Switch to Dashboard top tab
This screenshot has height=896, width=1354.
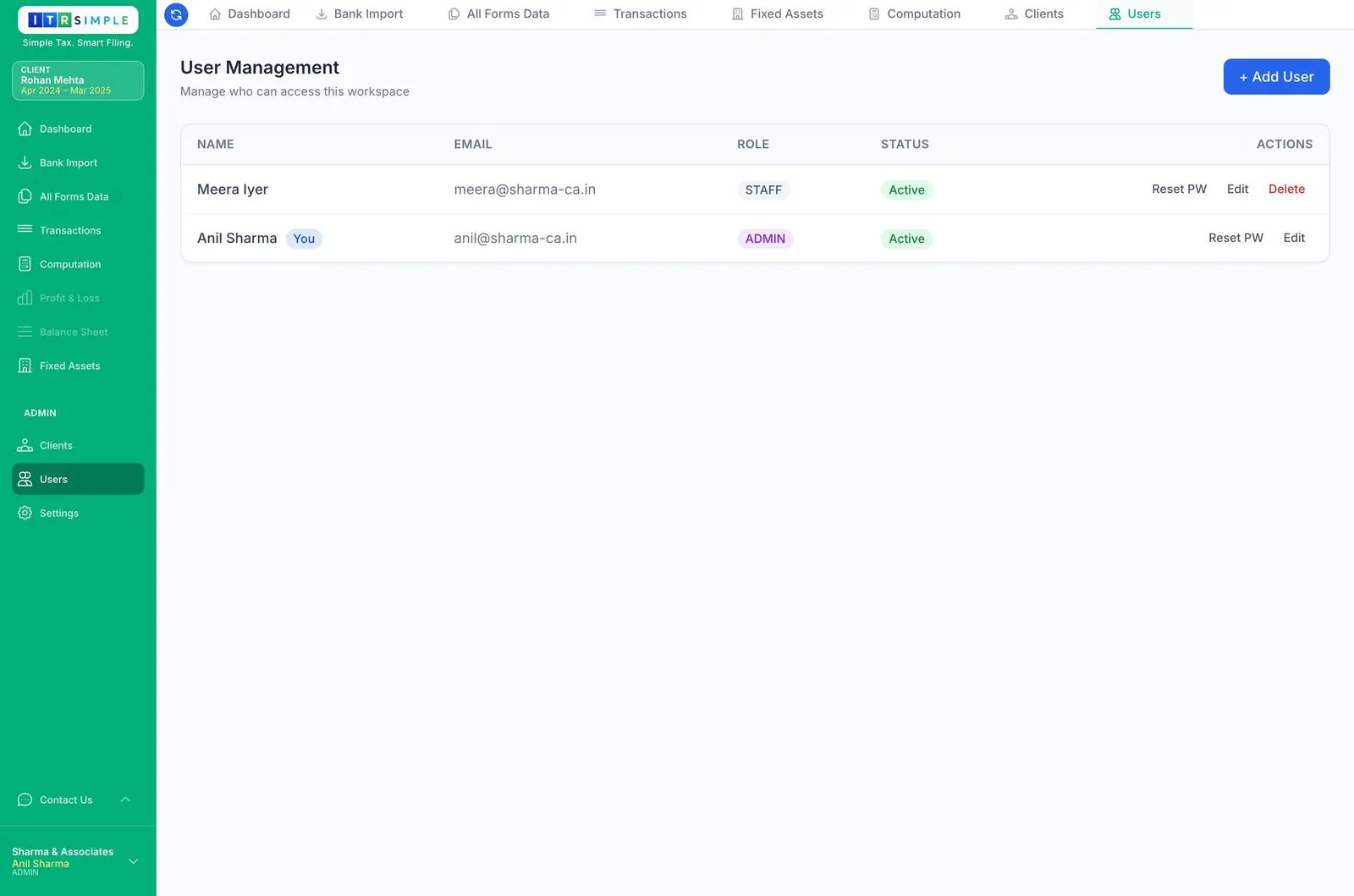point(250,14)
